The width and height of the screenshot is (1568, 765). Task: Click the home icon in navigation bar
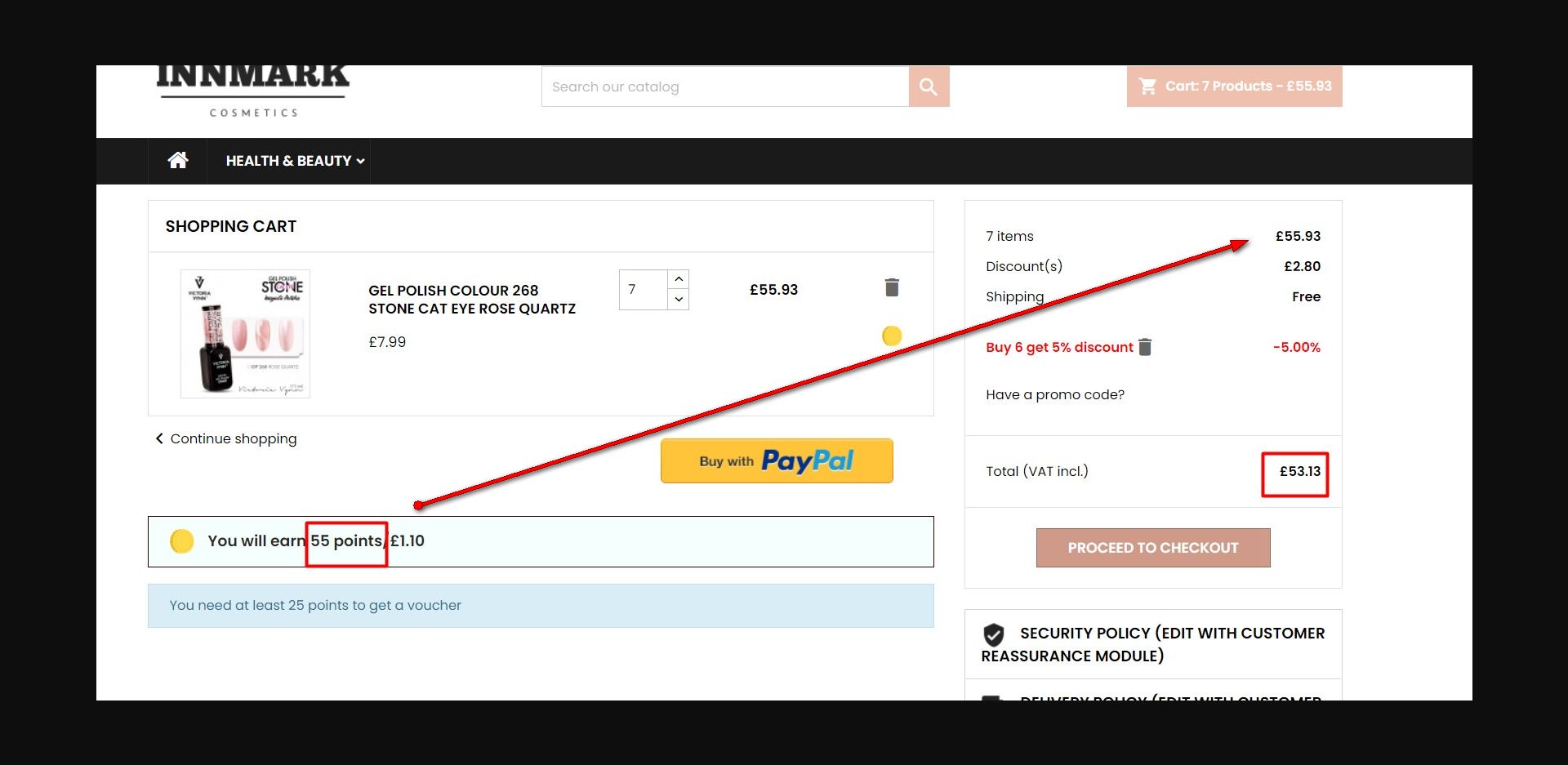pyautogui.click(x=177, y=160)
